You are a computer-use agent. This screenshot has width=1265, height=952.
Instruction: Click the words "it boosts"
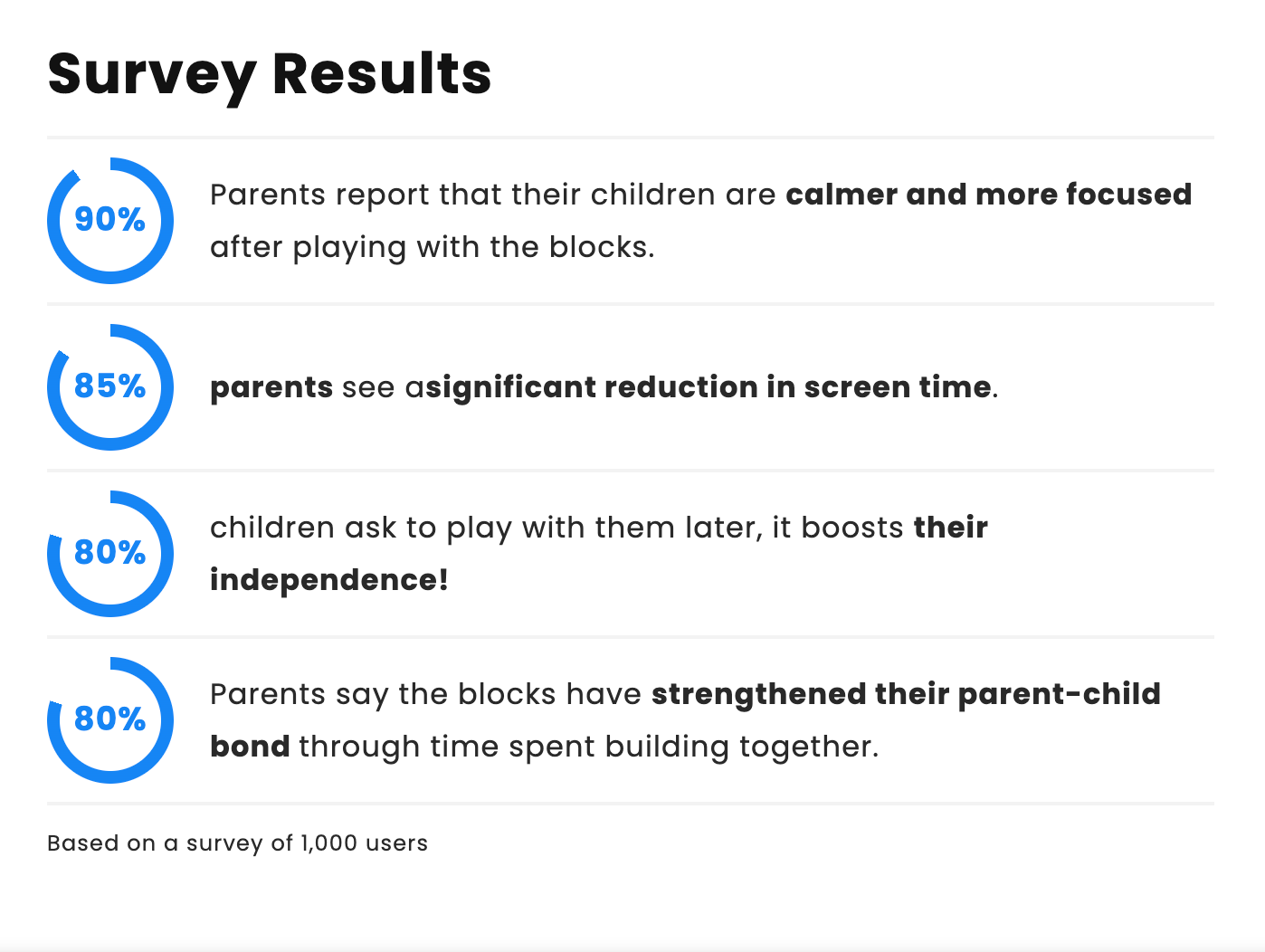pyautogui.click(x=837, y=528)
